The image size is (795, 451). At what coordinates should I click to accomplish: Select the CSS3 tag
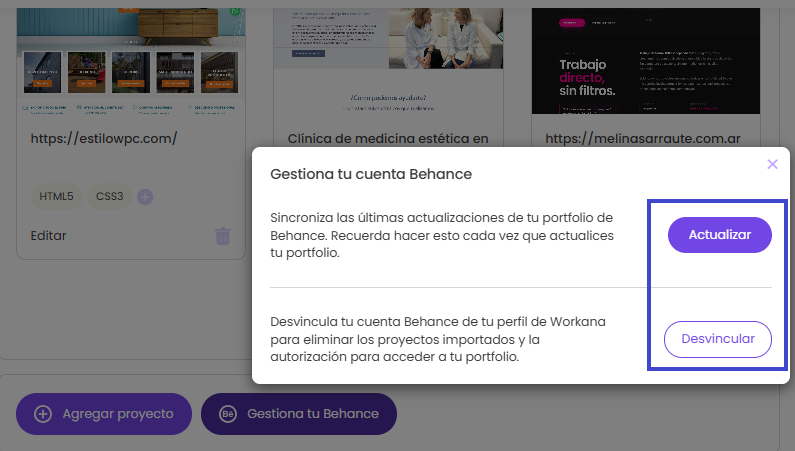110,196
